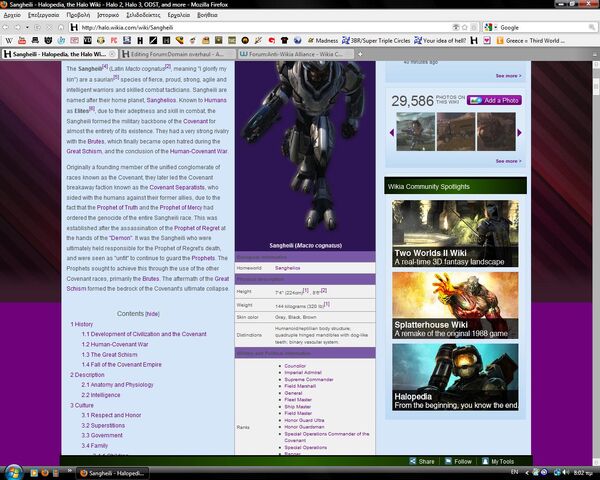This screenshot has height=480, width=600.
Task: Open the history dropdown next to Forward
Action: (27, 28)
